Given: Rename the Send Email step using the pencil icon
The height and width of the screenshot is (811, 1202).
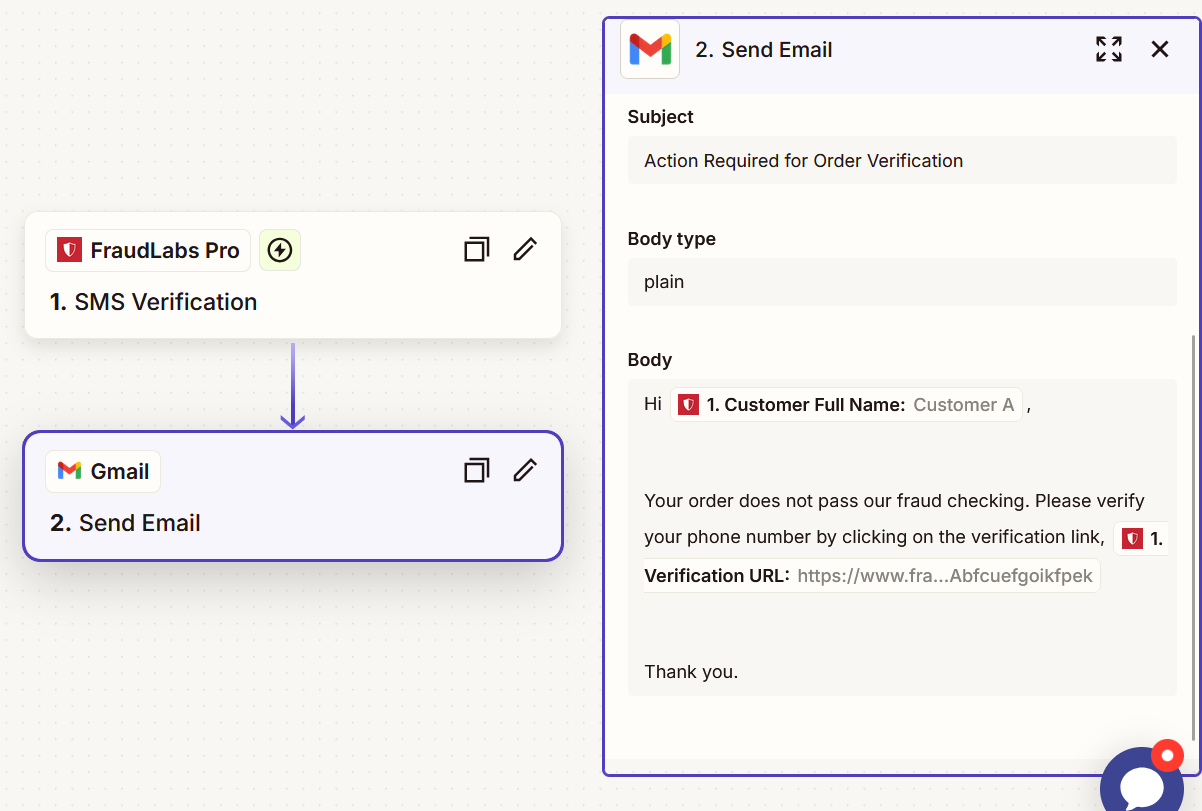Looking at the screenshot, I should coord(524,470).
